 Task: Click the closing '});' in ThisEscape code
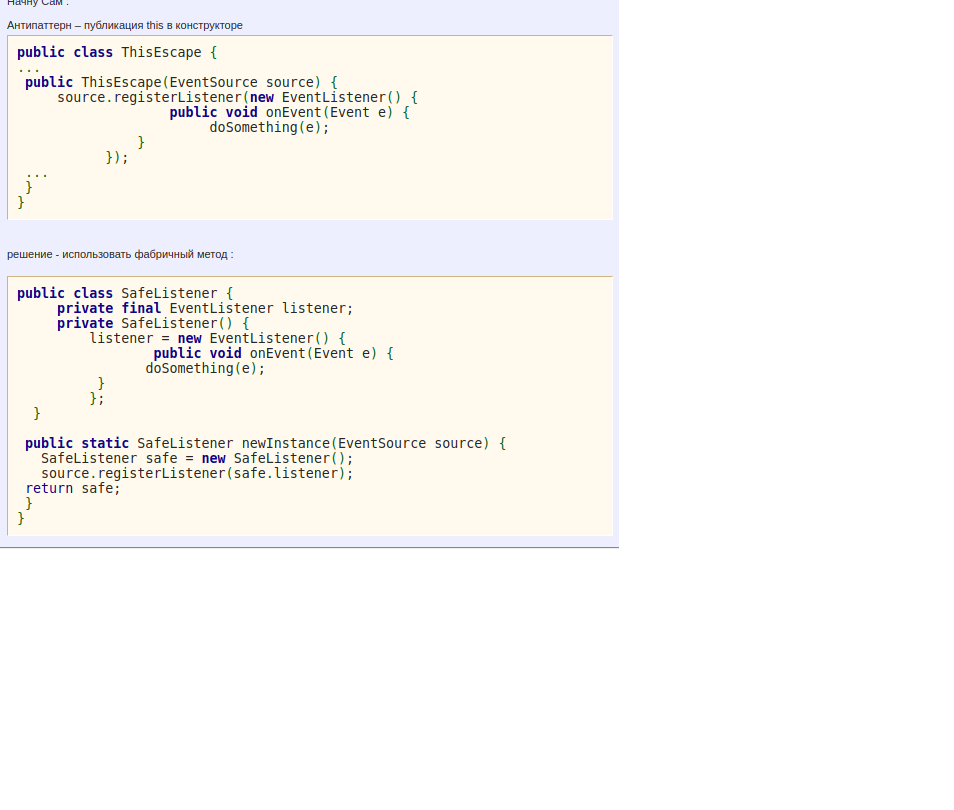click(x=117, y=157)
